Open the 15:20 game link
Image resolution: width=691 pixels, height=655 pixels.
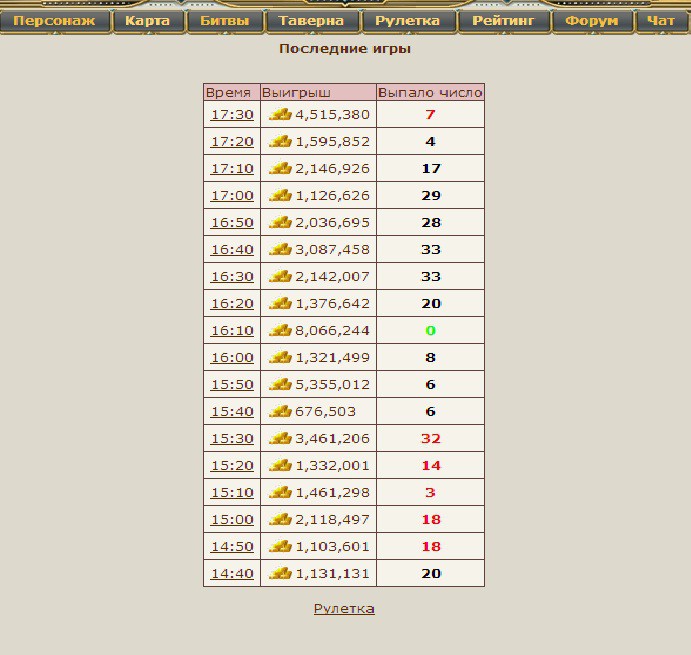point(232,465)
